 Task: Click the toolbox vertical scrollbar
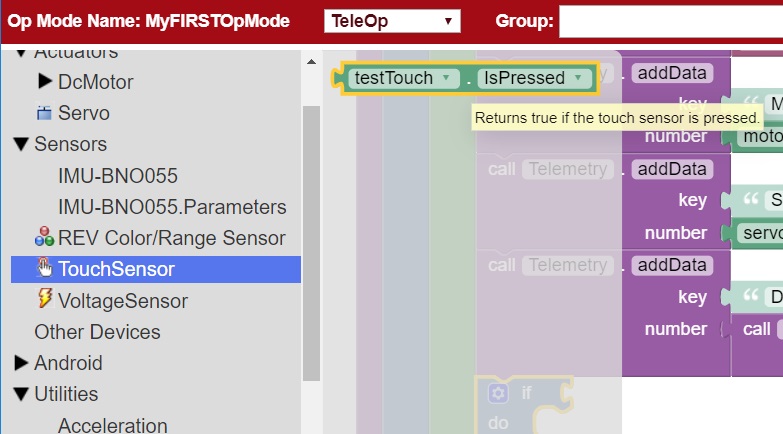click(x=311, y=240)
